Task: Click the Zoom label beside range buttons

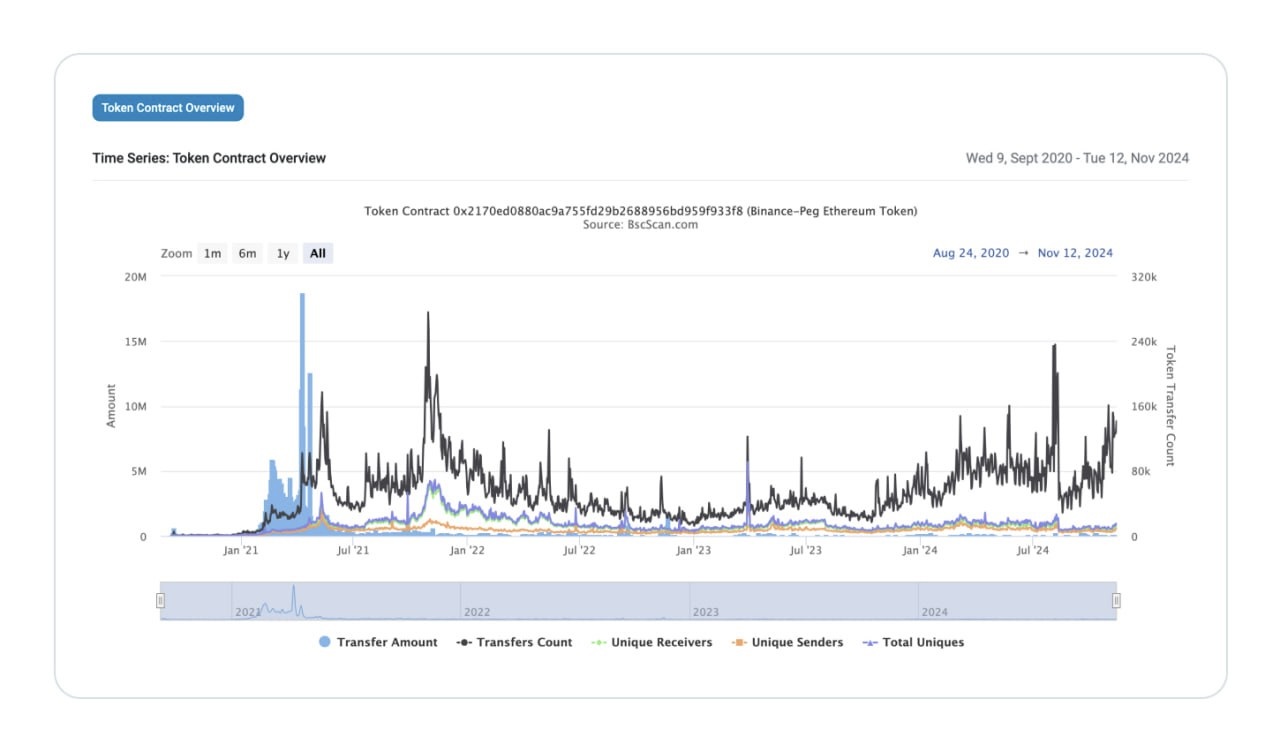Action: (x=176, y=253)
